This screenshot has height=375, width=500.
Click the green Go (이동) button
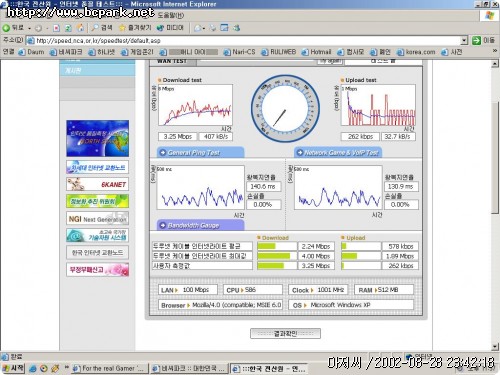tap(483, 41)
